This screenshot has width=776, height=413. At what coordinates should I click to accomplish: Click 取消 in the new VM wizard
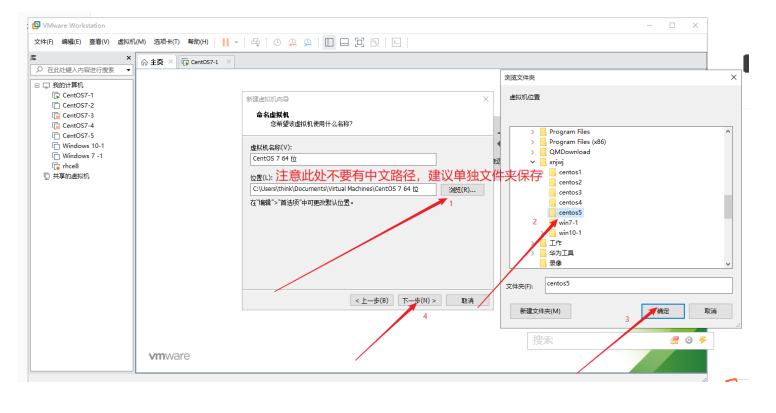pyautogui.click(x=468, y=300)
